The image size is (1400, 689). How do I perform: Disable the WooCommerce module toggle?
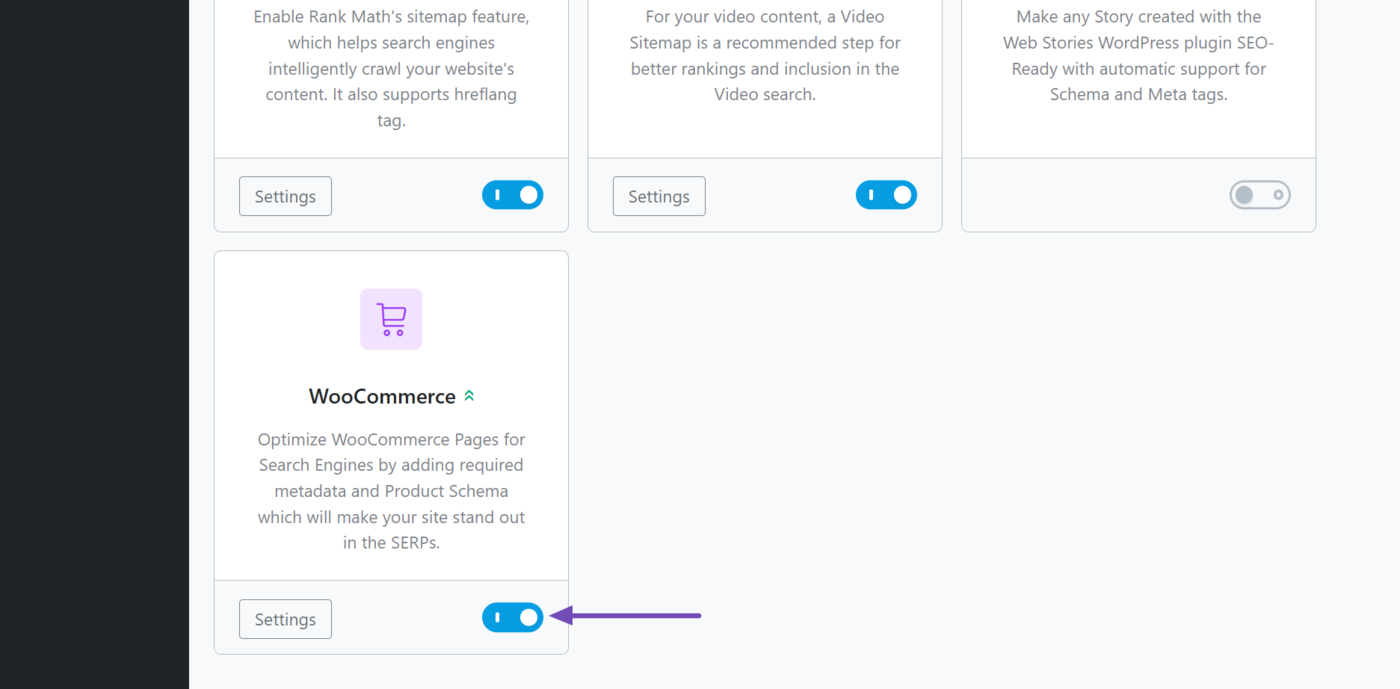tap(512, 618)
